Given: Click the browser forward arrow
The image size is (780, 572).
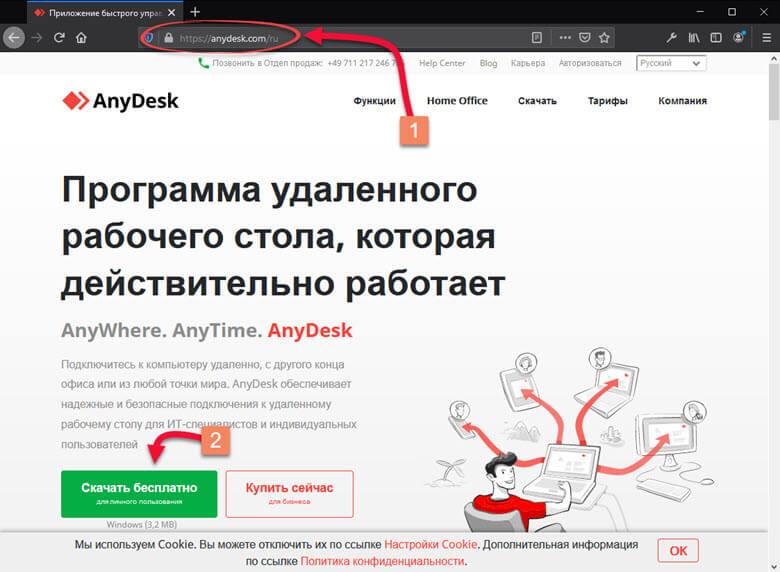Looking at the screenshot, I should coord(37,38).
